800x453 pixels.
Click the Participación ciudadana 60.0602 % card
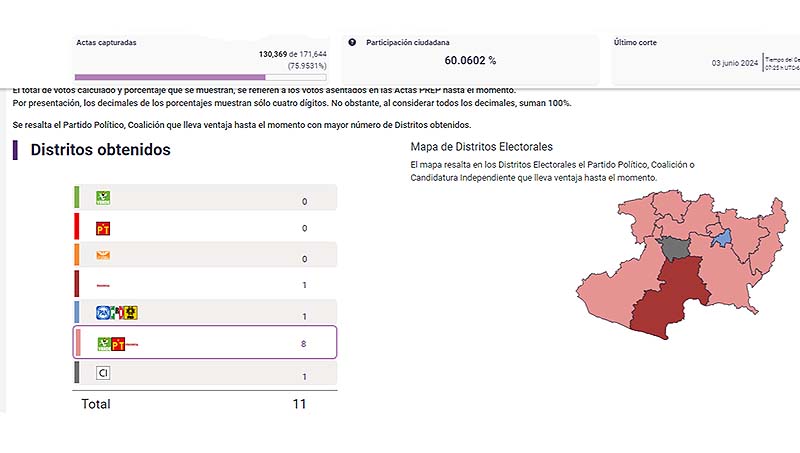pos(470,60)
